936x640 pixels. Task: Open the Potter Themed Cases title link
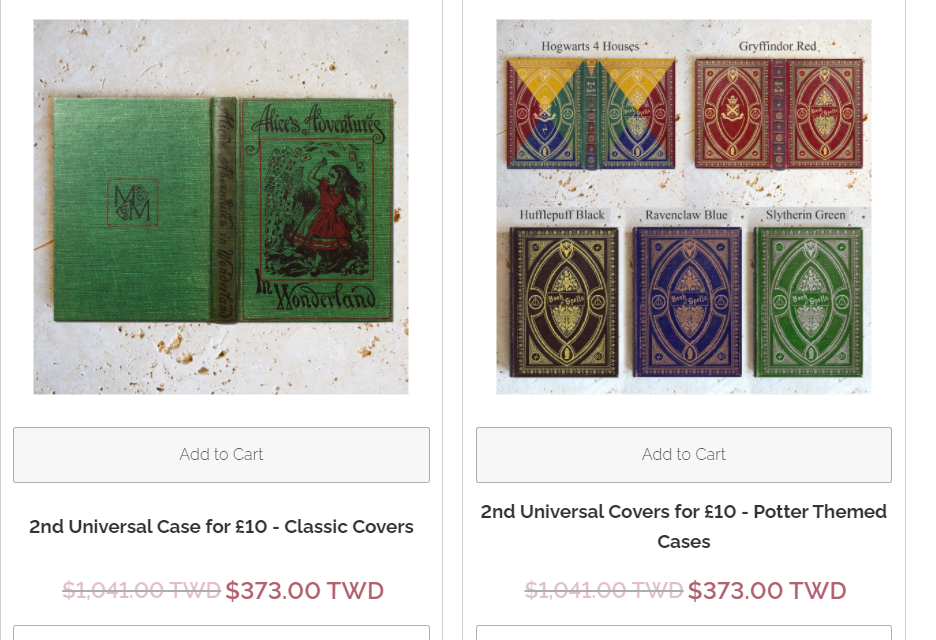pos(684,527)
